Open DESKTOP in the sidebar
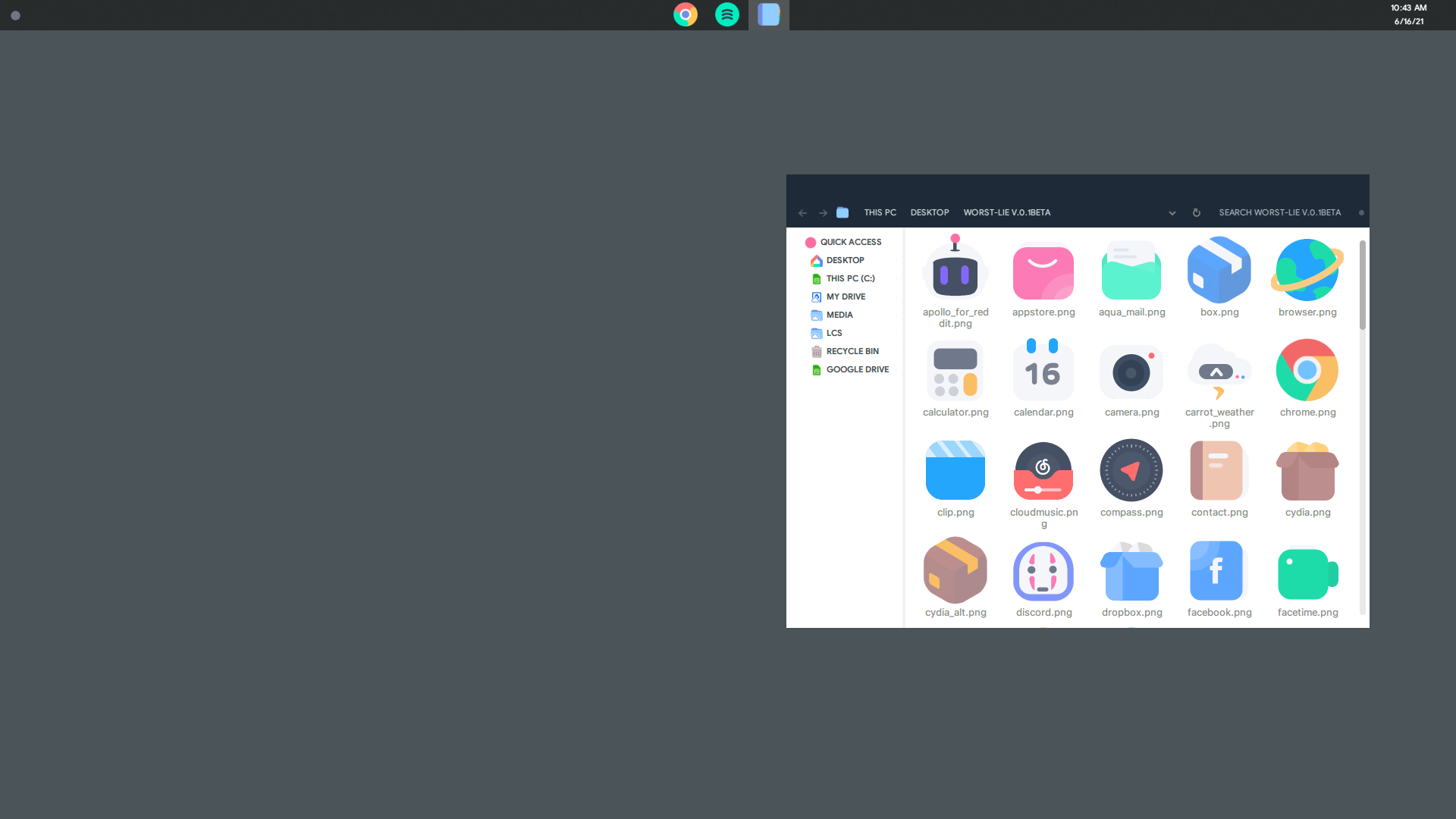This screenshot has height=819, width=1456. tap(837, 260)
